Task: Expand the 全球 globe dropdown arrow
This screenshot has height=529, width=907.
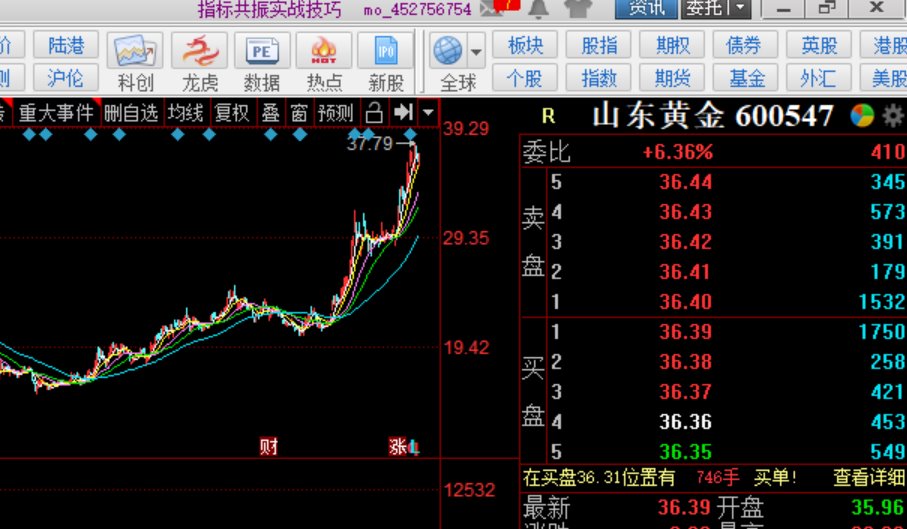Action: pyautogui.click(x=477, y=52)
